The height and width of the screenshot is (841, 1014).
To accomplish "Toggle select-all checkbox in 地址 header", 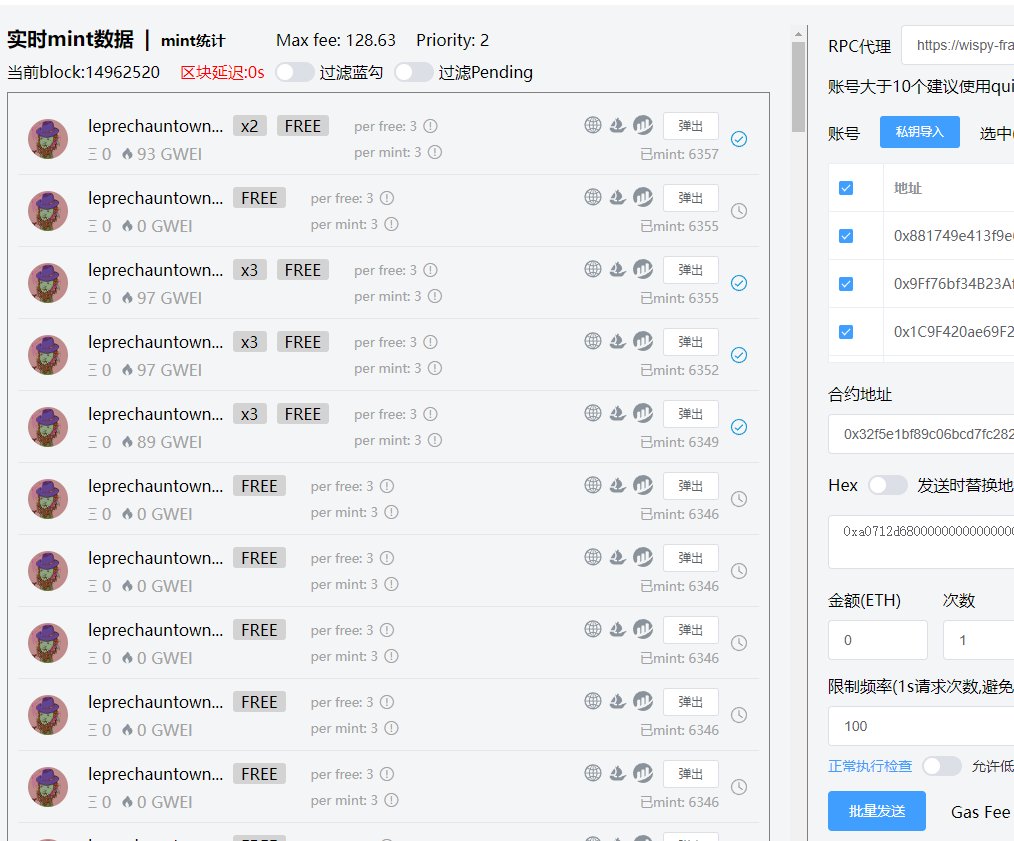I will [x=846, y=188].
